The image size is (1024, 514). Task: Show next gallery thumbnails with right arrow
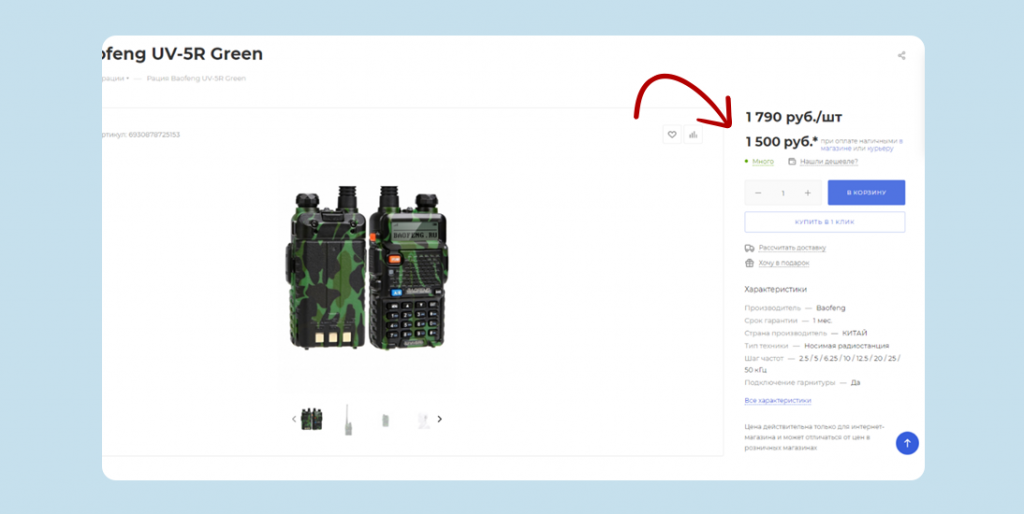439,419
